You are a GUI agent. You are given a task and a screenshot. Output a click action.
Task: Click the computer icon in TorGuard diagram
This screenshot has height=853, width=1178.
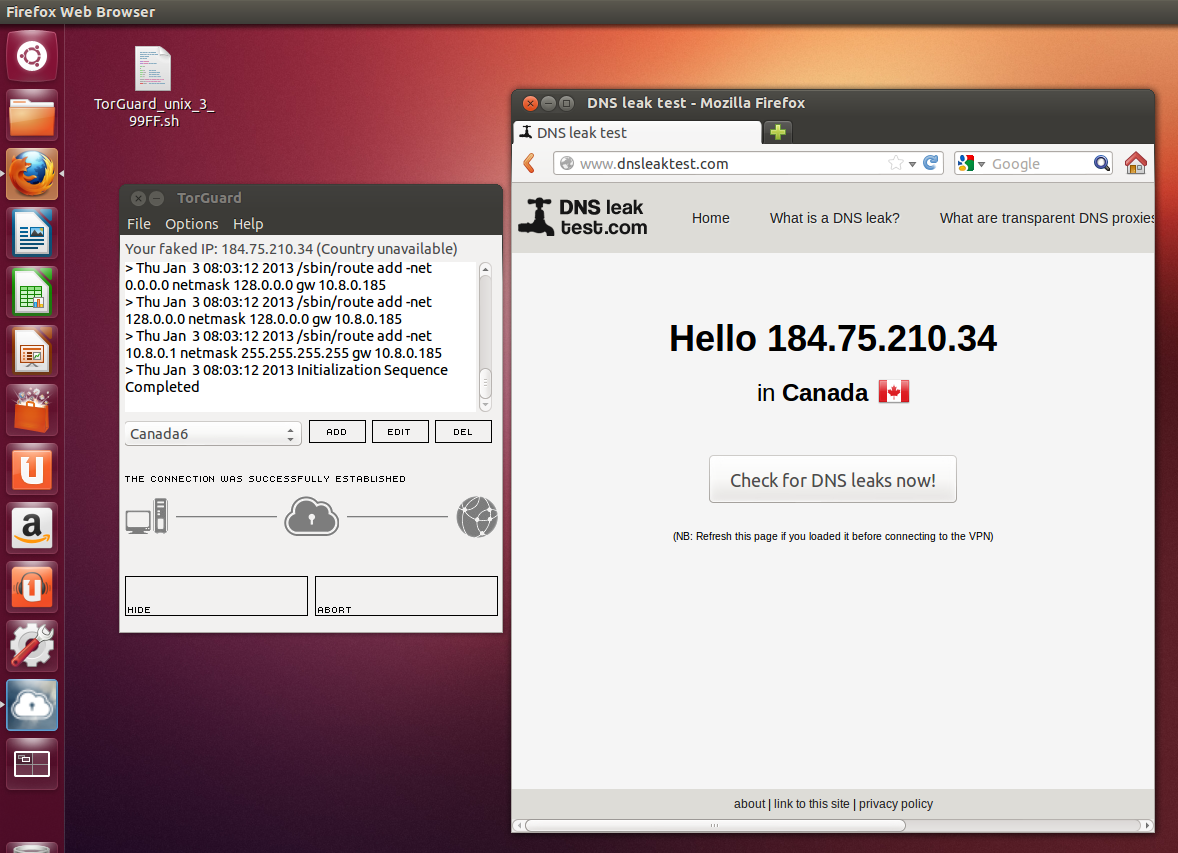[x=146, y=516]
